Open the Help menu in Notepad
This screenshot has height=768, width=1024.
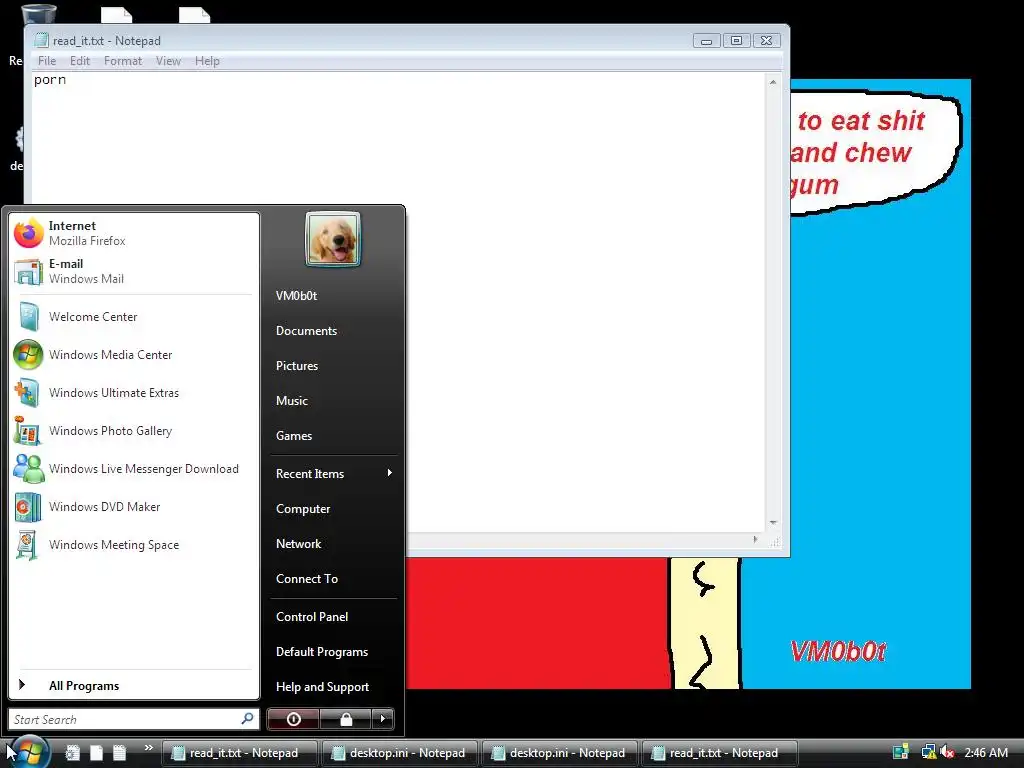point(207,61)
